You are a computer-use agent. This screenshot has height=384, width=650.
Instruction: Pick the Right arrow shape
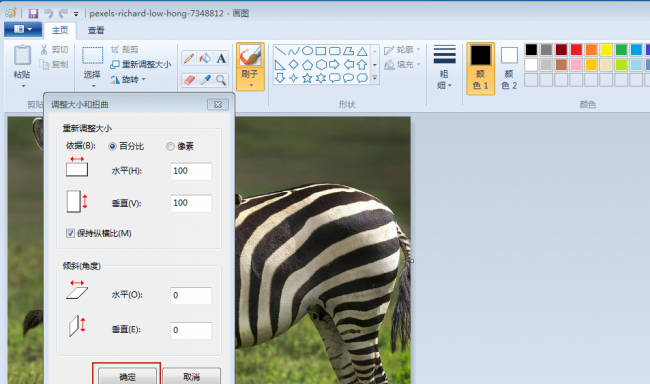click(x=335, y=65)
